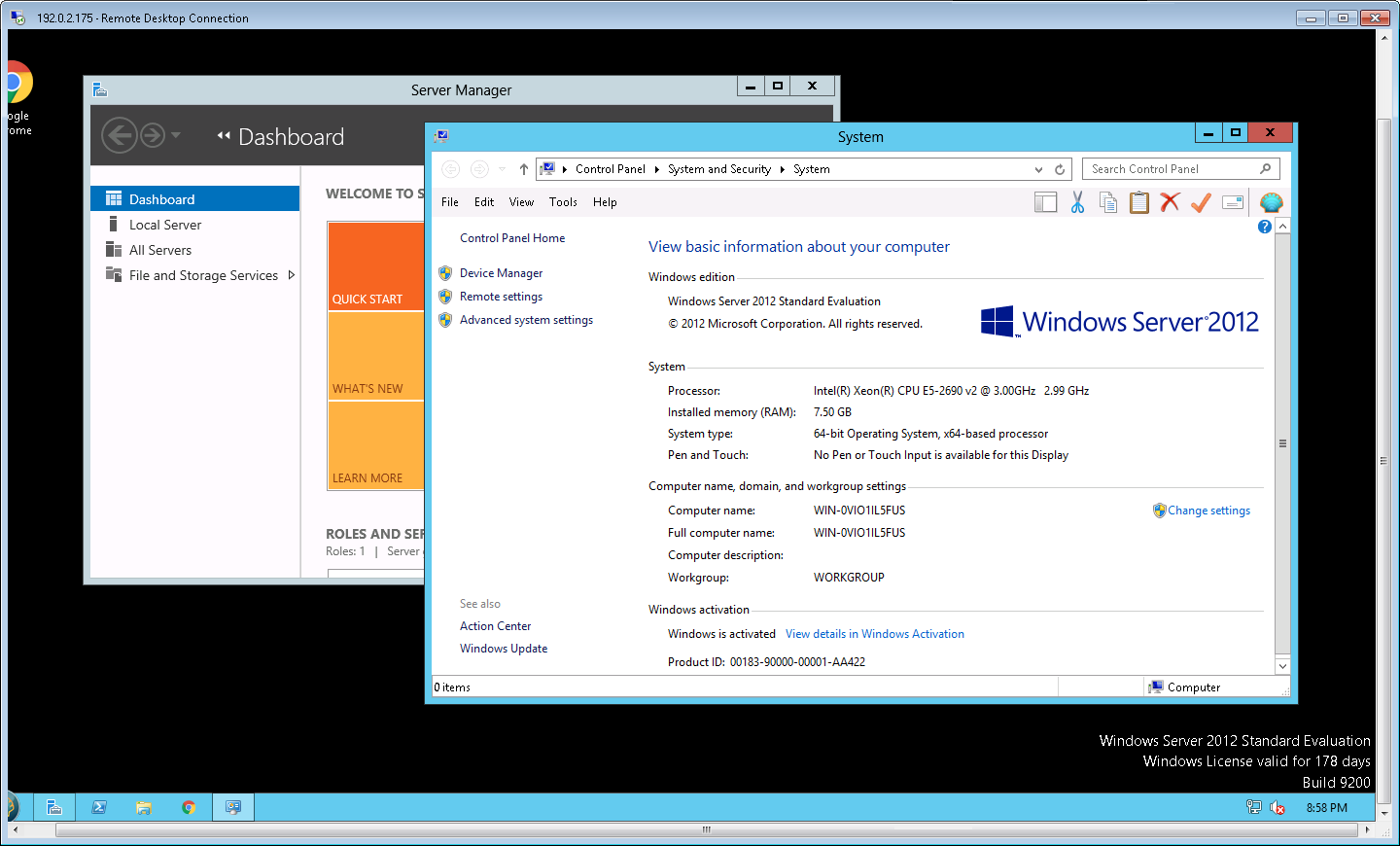Select Local Server in Server Manager
1400x846 pixels.
tap(194, 225)
